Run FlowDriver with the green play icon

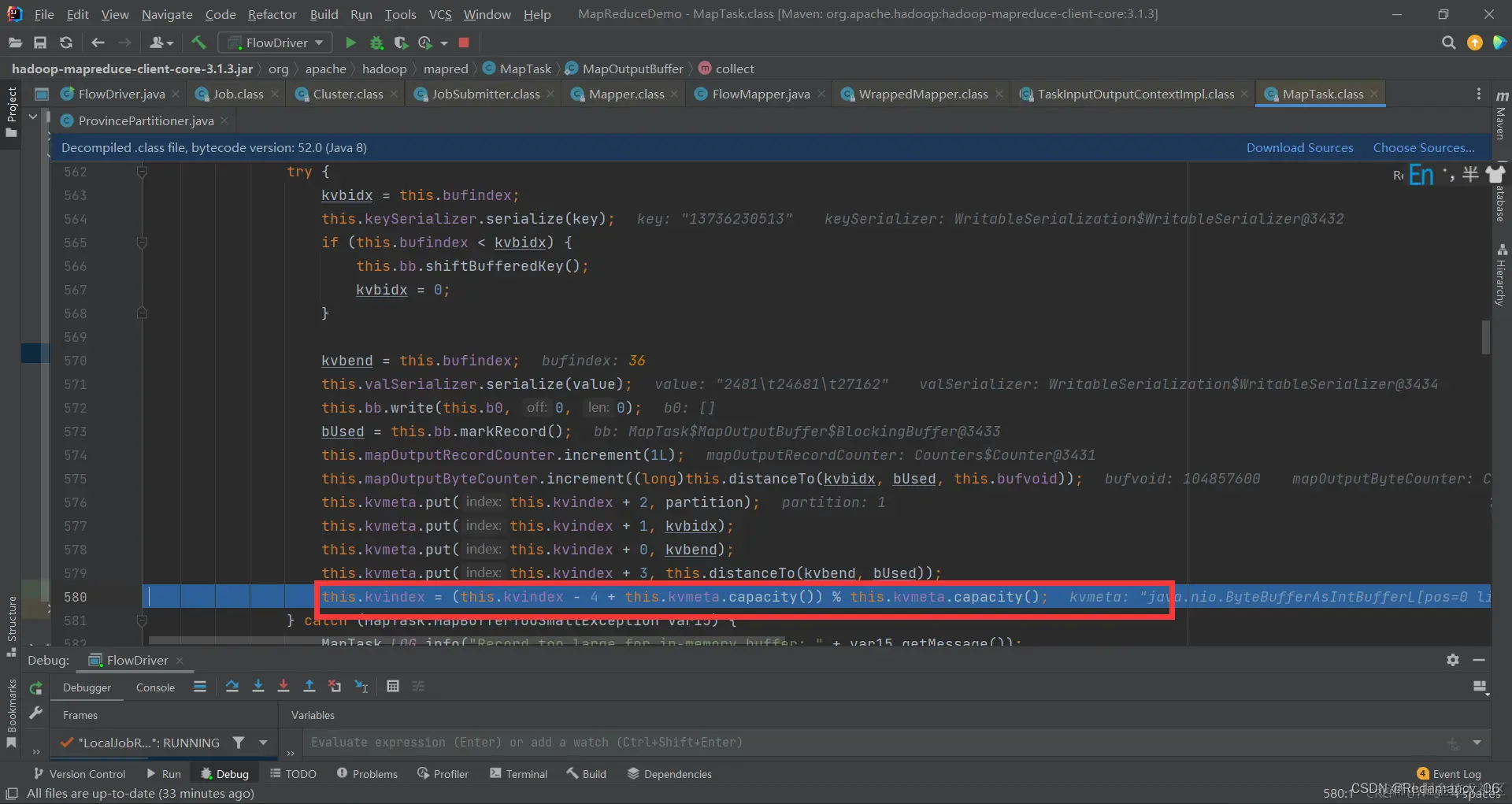coord(351,43)
